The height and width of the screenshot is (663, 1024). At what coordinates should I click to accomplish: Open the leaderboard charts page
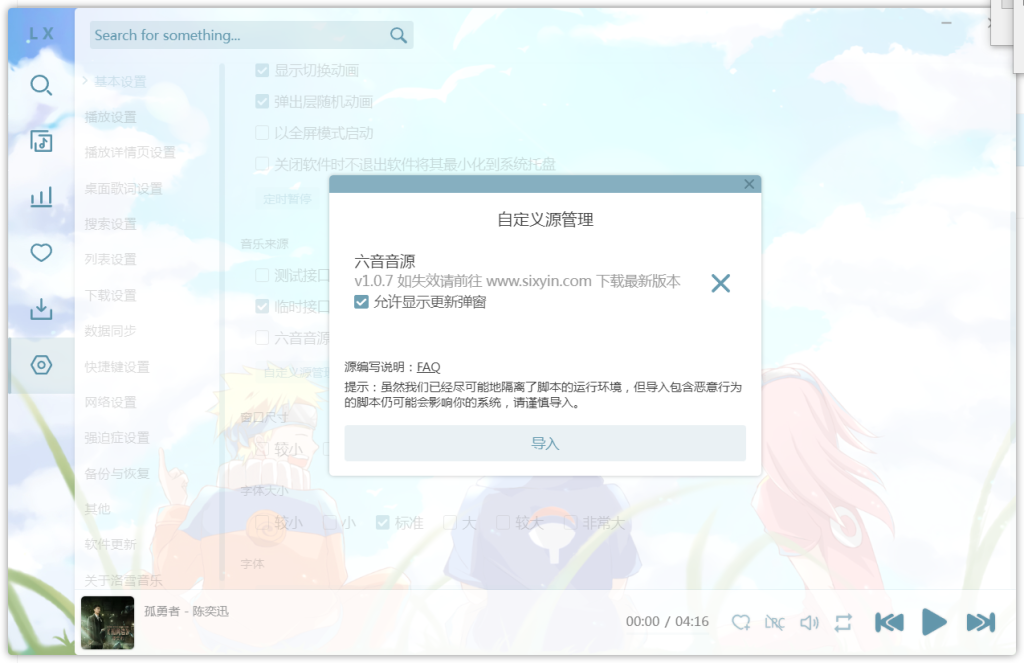[x=41, y=197]
